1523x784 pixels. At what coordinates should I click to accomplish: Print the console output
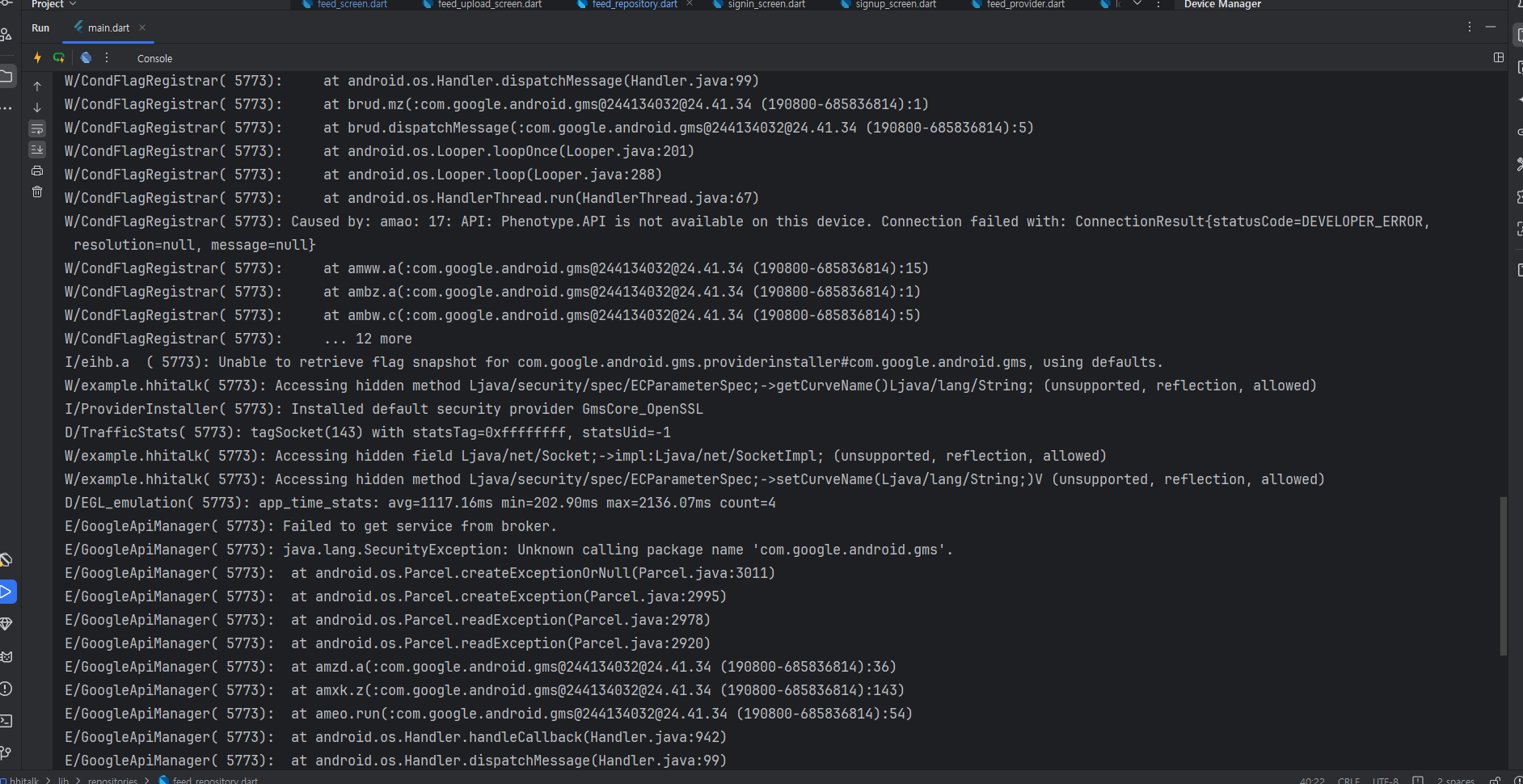tap(37, 171)
